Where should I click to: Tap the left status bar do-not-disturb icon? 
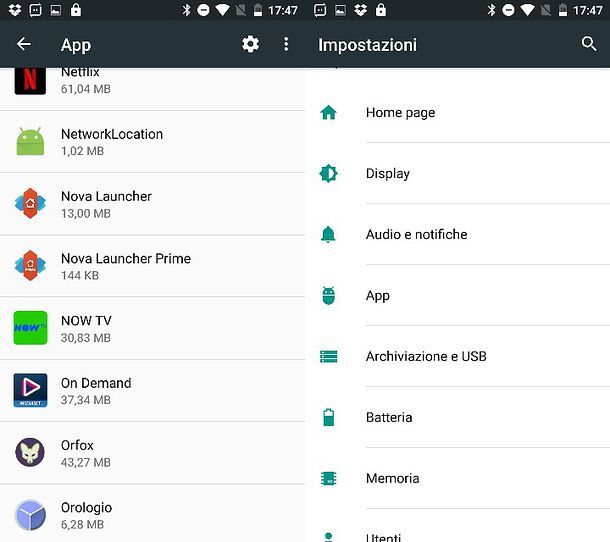click(x=203, y=10)
